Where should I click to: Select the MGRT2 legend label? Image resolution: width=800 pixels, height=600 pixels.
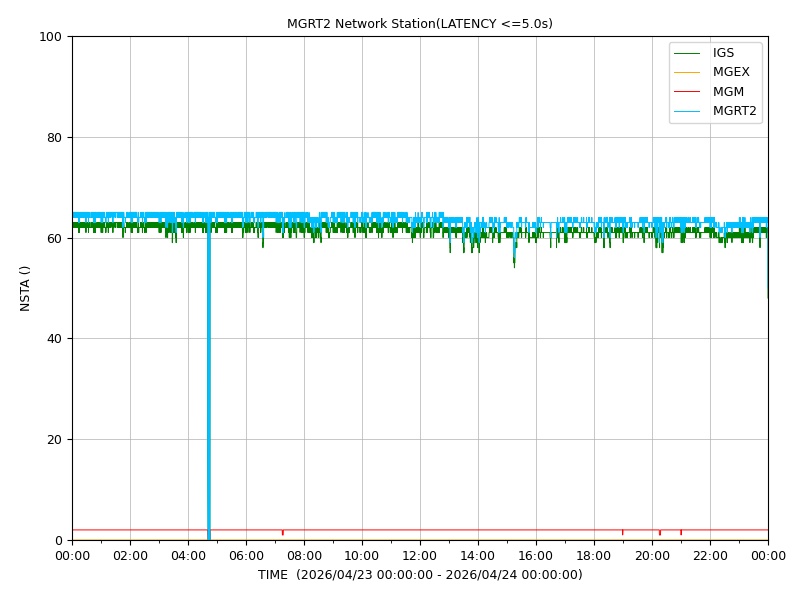(x=735, y=111)
